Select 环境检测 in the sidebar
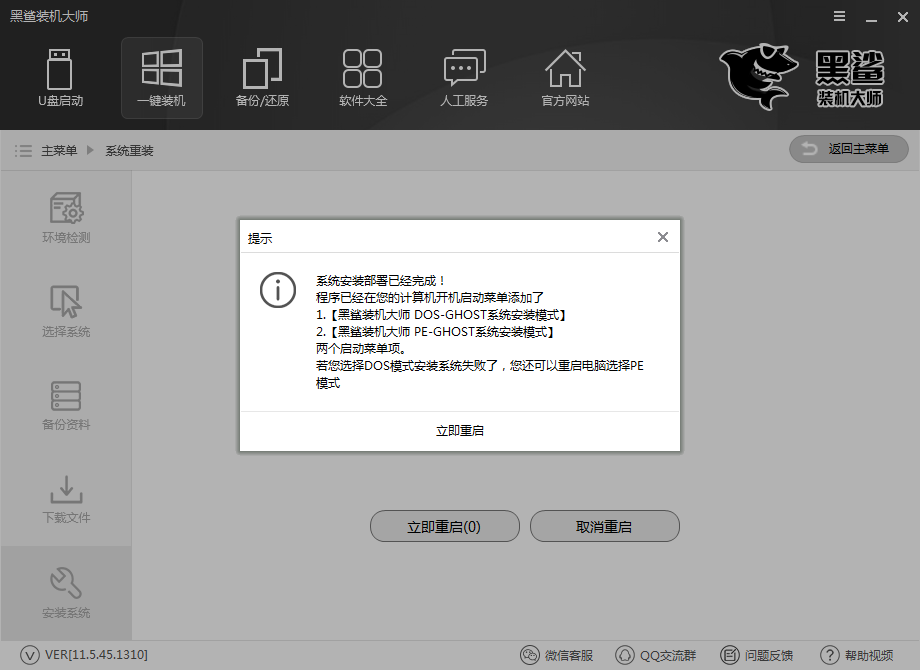The height and width of the screenshot is (670, 920). (65, 220)
